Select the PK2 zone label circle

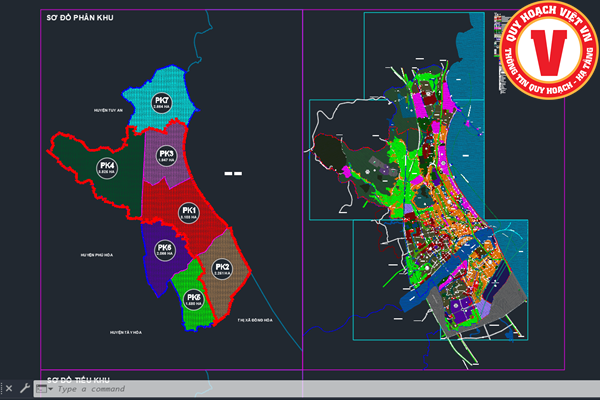(x=221, y=268)
